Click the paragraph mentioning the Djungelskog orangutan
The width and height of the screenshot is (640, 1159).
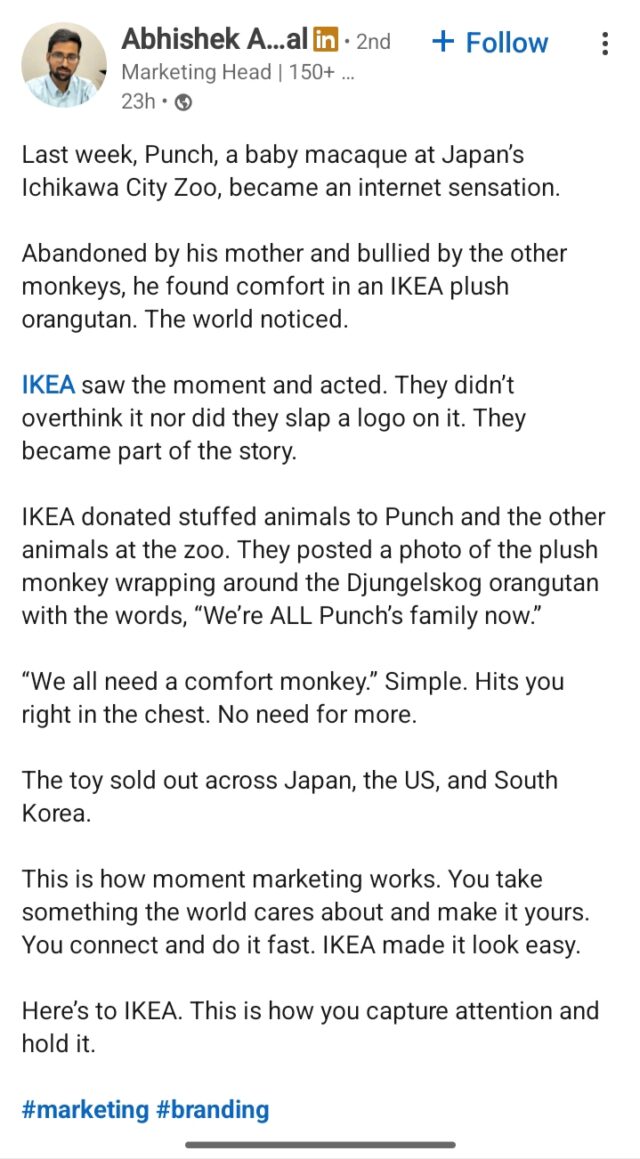[x=300, y=582]
